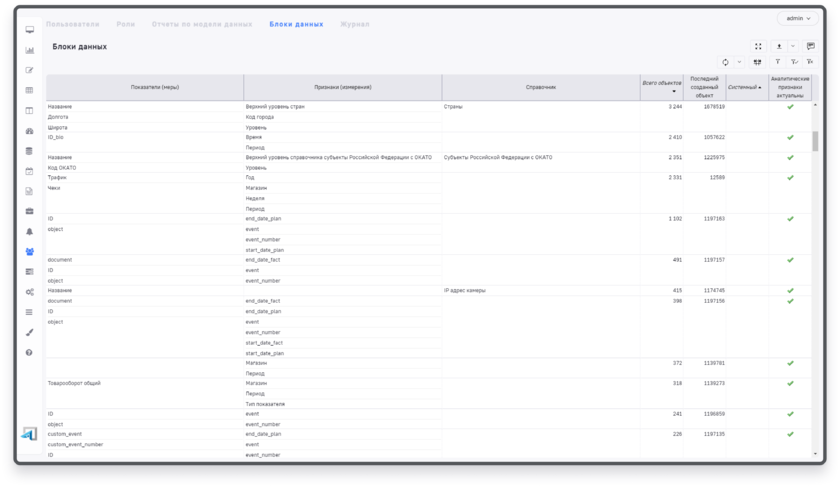The height and width of the screenshot is (487, 840).
Task: Click the paintbrush icon in the sidebar
Action: click(29, 333)
